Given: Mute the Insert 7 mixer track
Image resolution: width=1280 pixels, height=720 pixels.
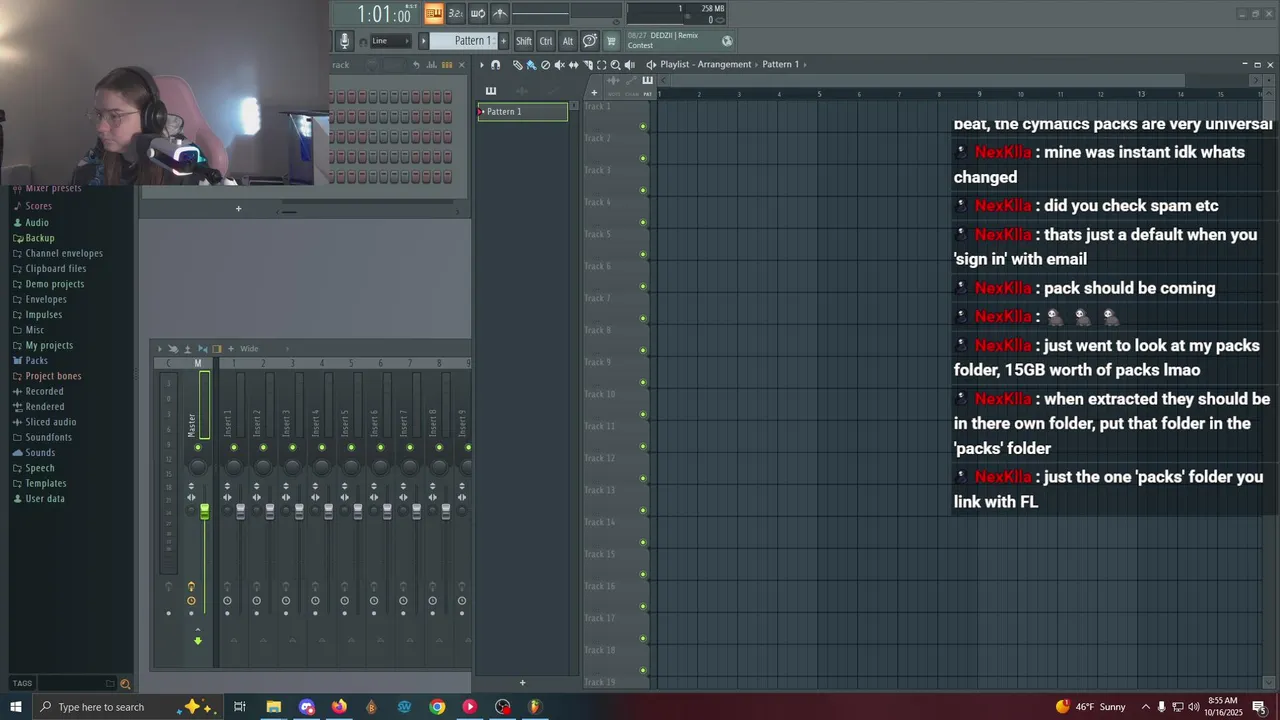Looking at the screenshot, I should 410,447.
